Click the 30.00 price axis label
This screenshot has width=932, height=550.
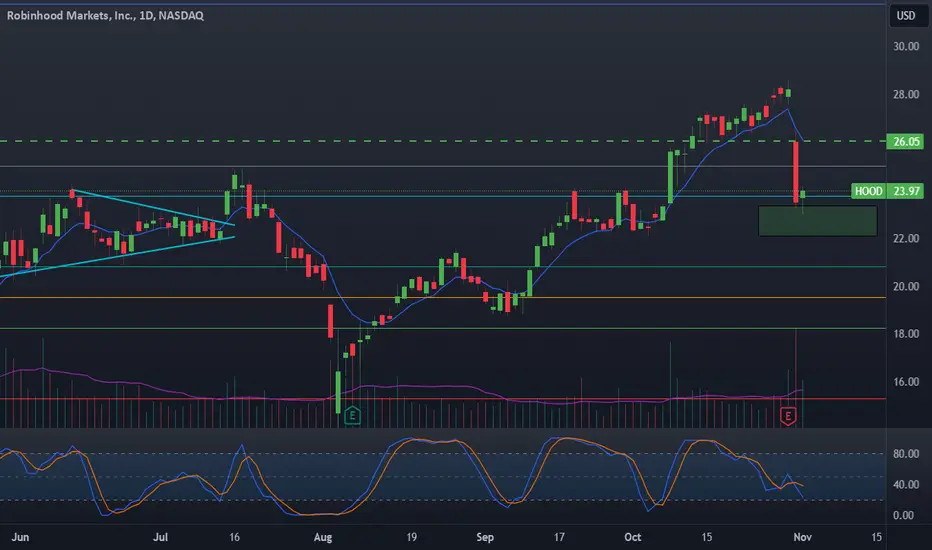coord(906,46)
